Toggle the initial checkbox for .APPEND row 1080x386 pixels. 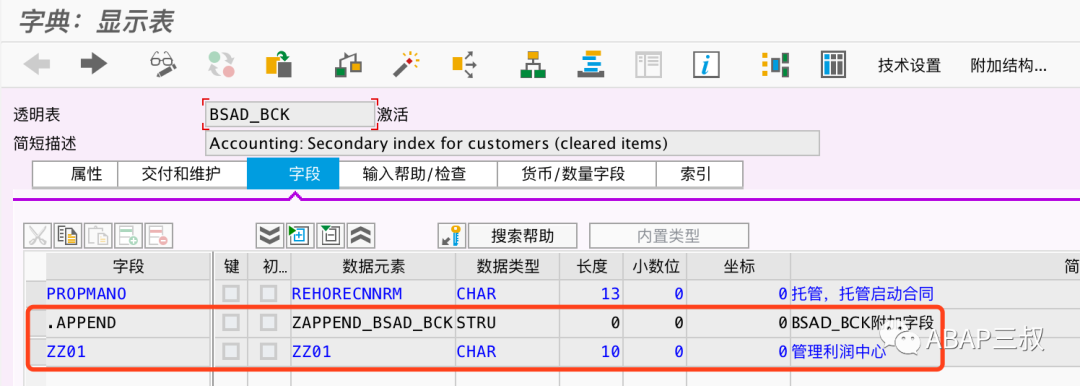(268, 323)
